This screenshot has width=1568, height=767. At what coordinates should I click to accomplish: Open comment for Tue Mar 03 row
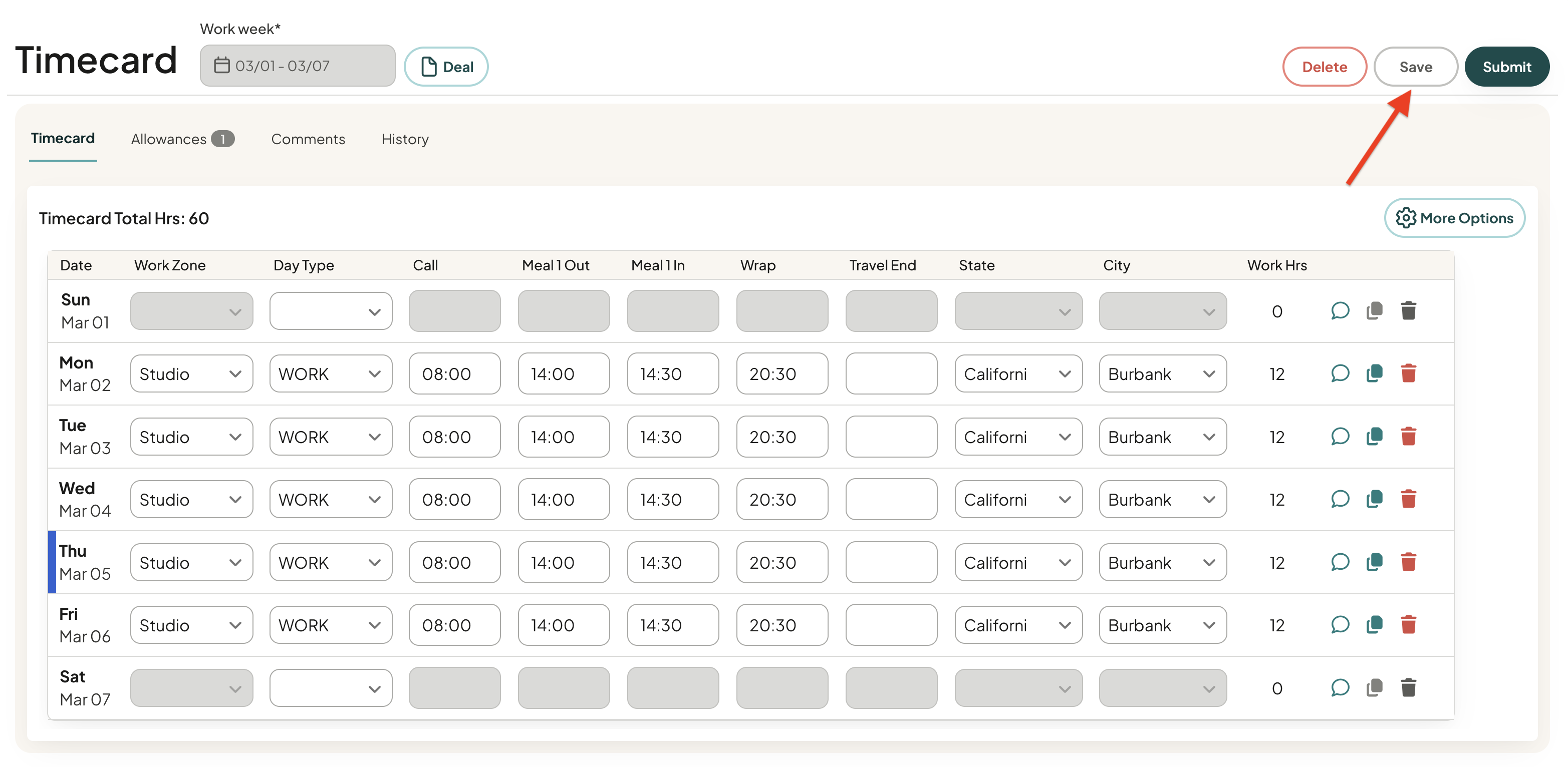point(1340,437)
